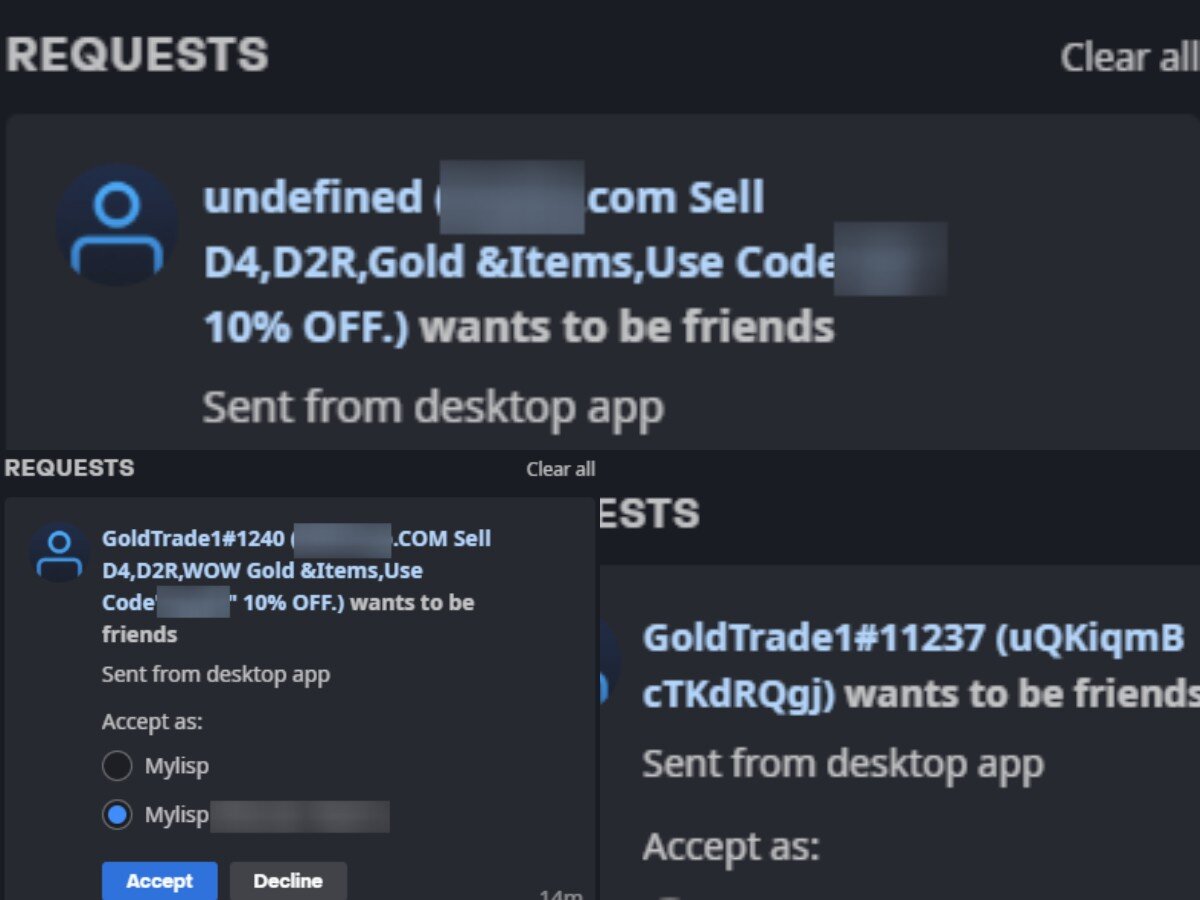Select the second Mylisp radio button
This screenshot has width=1200, height=900.
coord(117,815)
